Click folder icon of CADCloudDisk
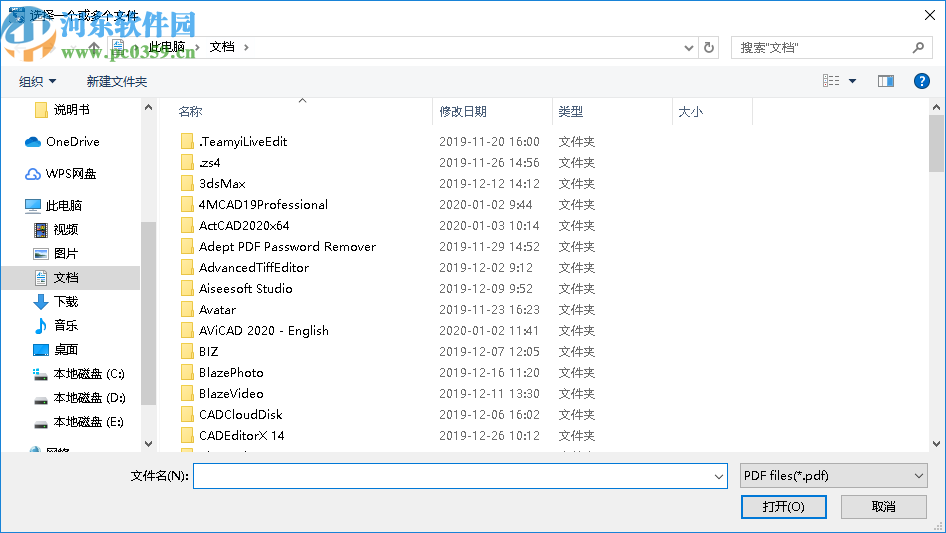946x533 pixels. click(187, 415)
